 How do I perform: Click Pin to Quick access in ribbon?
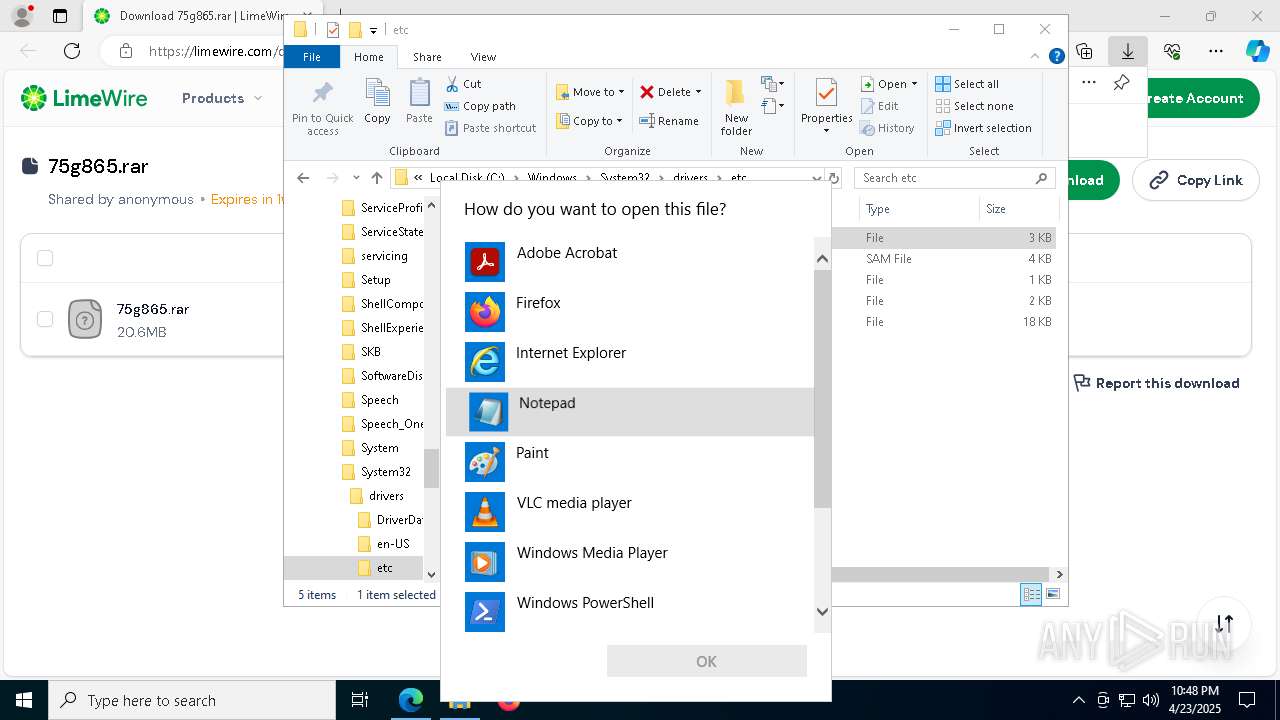[322, 108]
